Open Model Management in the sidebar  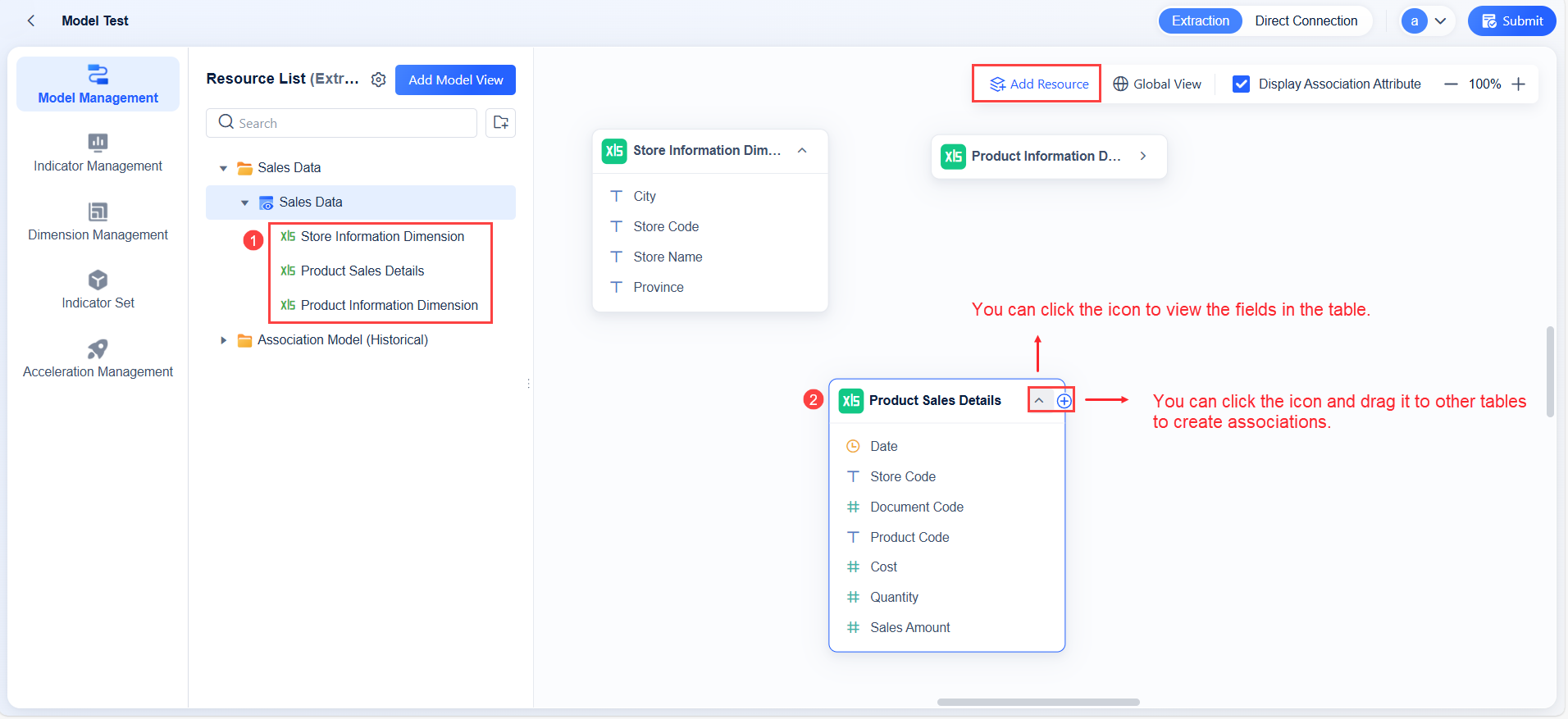click(x=98, y=84)
